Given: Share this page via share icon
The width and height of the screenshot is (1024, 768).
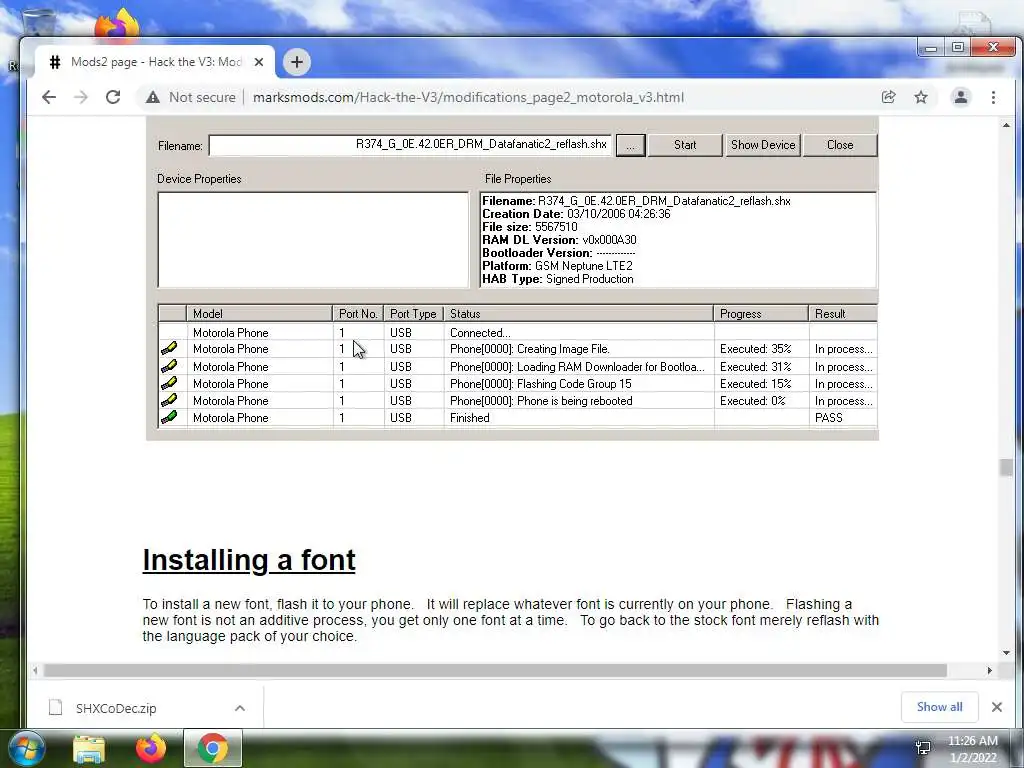Looking at the screenshot, I should [x=888, y=97].
